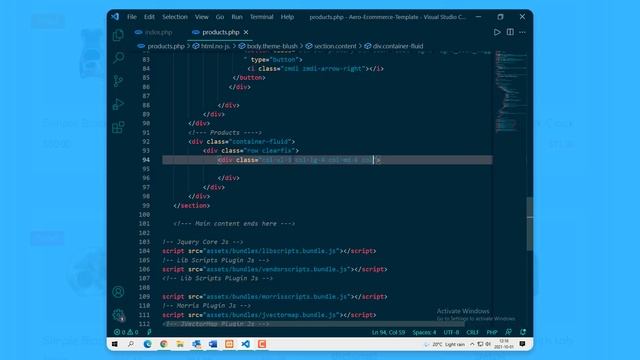Change the UTF-8 file encoding
The width and height of the screenshot is (640, 360).
click(x=451, y=332)
